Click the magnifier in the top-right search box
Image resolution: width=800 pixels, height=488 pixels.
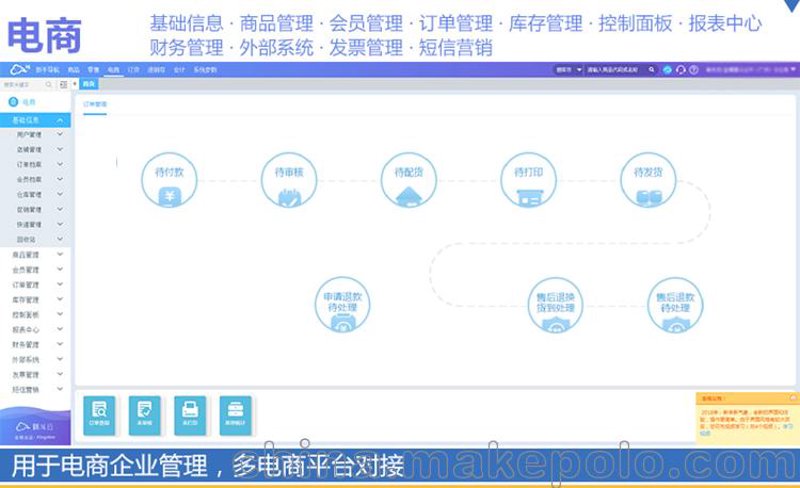(652, 69)
